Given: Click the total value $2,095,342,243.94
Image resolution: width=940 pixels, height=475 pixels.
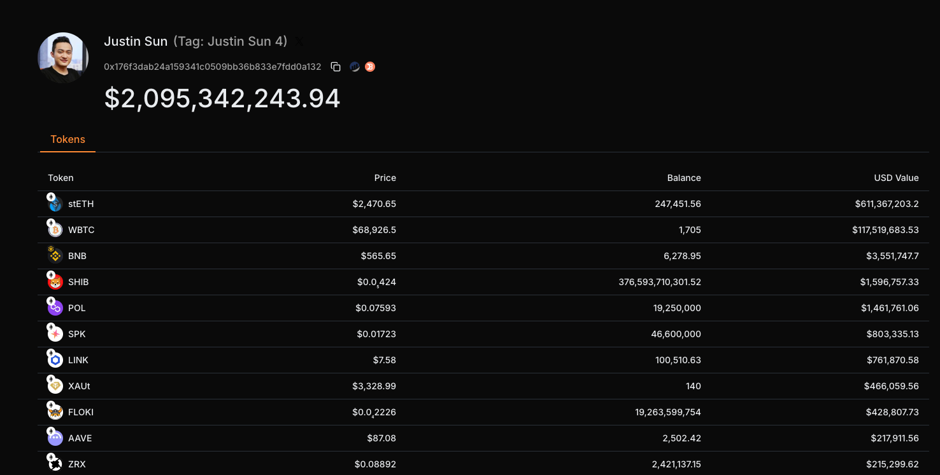Looking at the screenshot, I should [222, 98].
